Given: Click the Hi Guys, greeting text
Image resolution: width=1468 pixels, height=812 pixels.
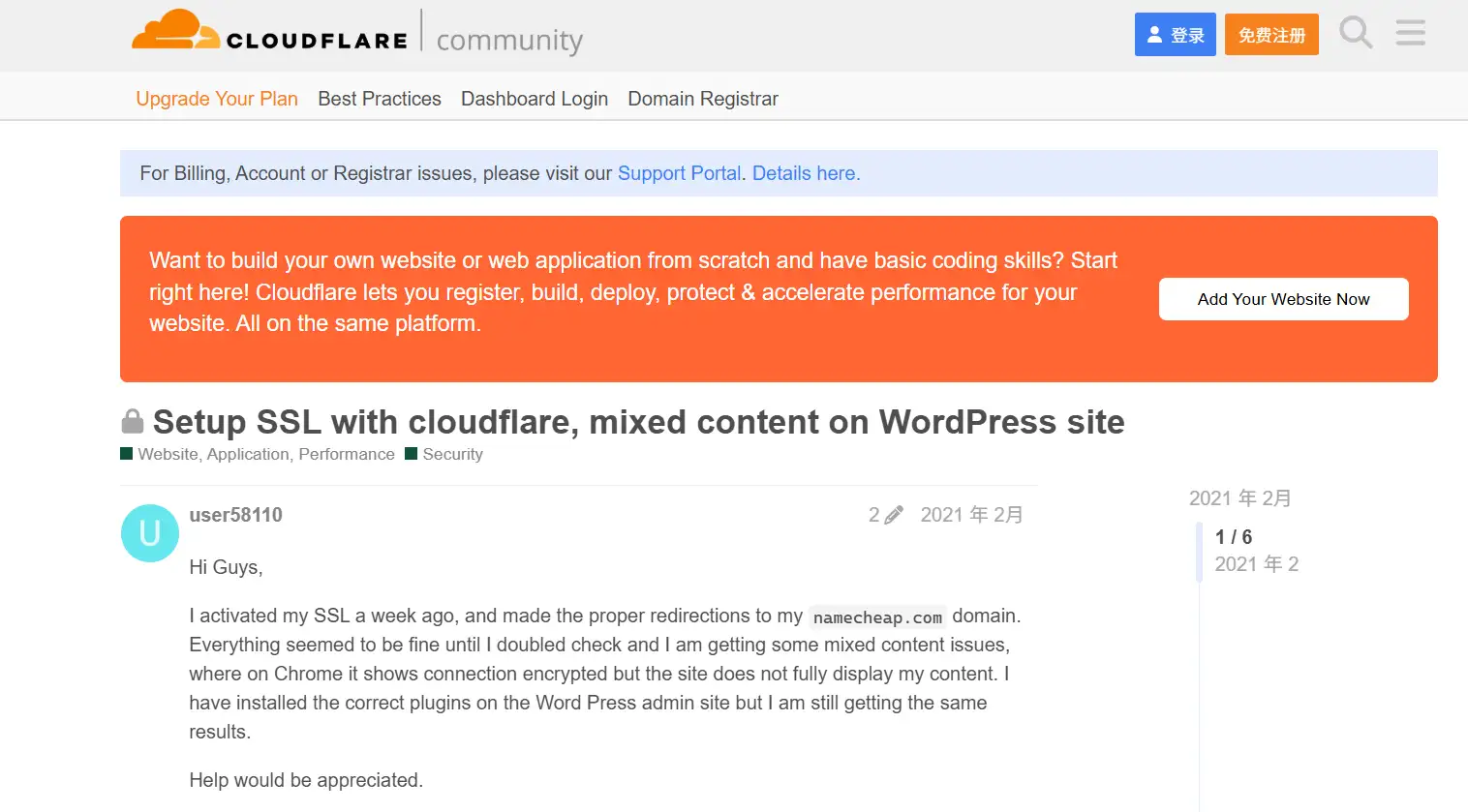Looking at the screenshot, I should pos(226,567).
